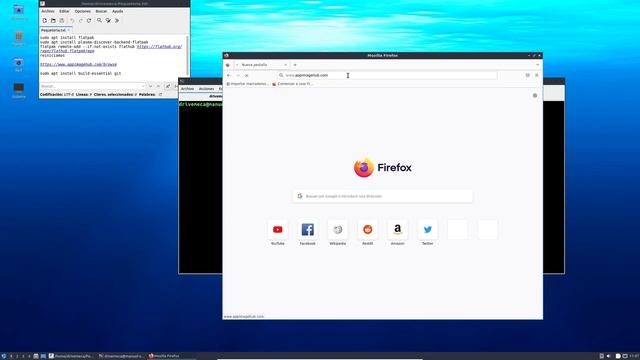Open the search field history dropdown in the editor
The image size is (640, 360).
[x=143, y=86]
